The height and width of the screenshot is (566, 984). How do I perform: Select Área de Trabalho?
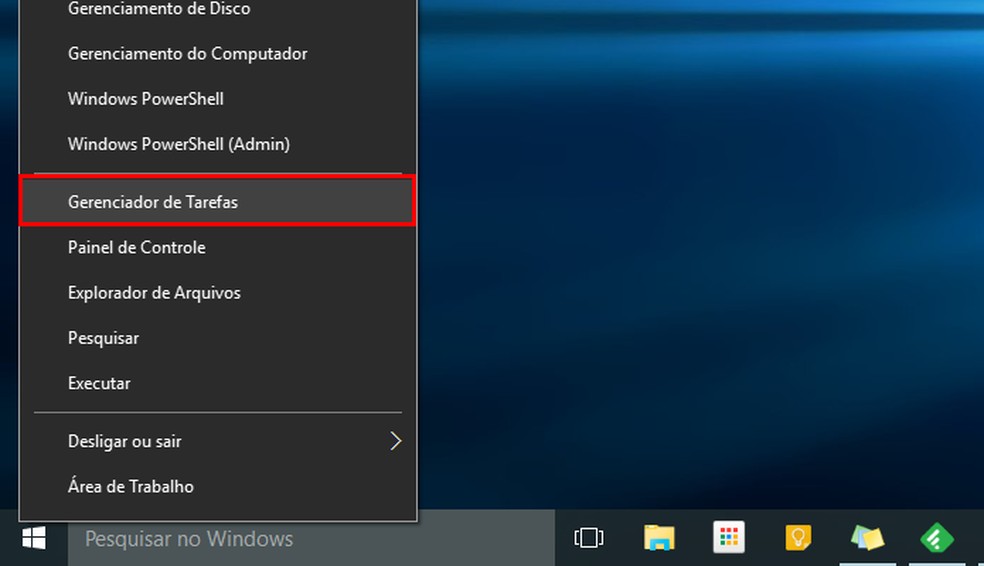(218, 486)
